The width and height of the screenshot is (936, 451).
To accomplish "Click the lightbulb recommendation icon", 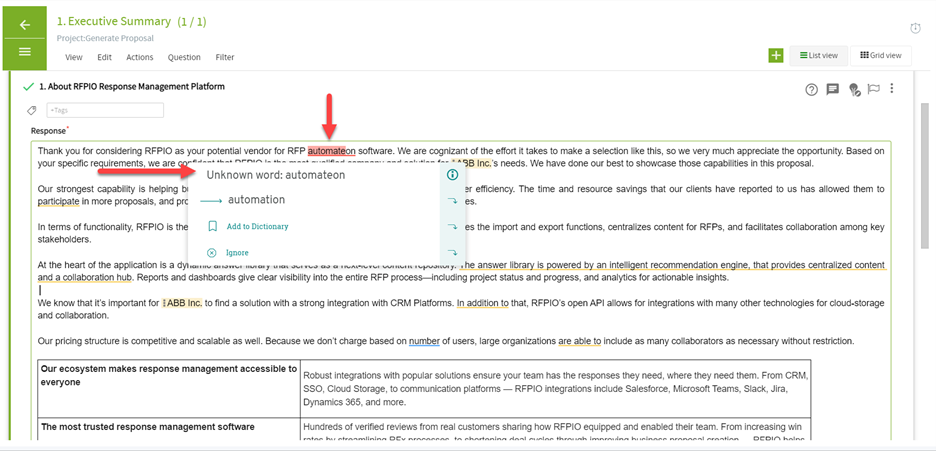I will pos(854,90).
